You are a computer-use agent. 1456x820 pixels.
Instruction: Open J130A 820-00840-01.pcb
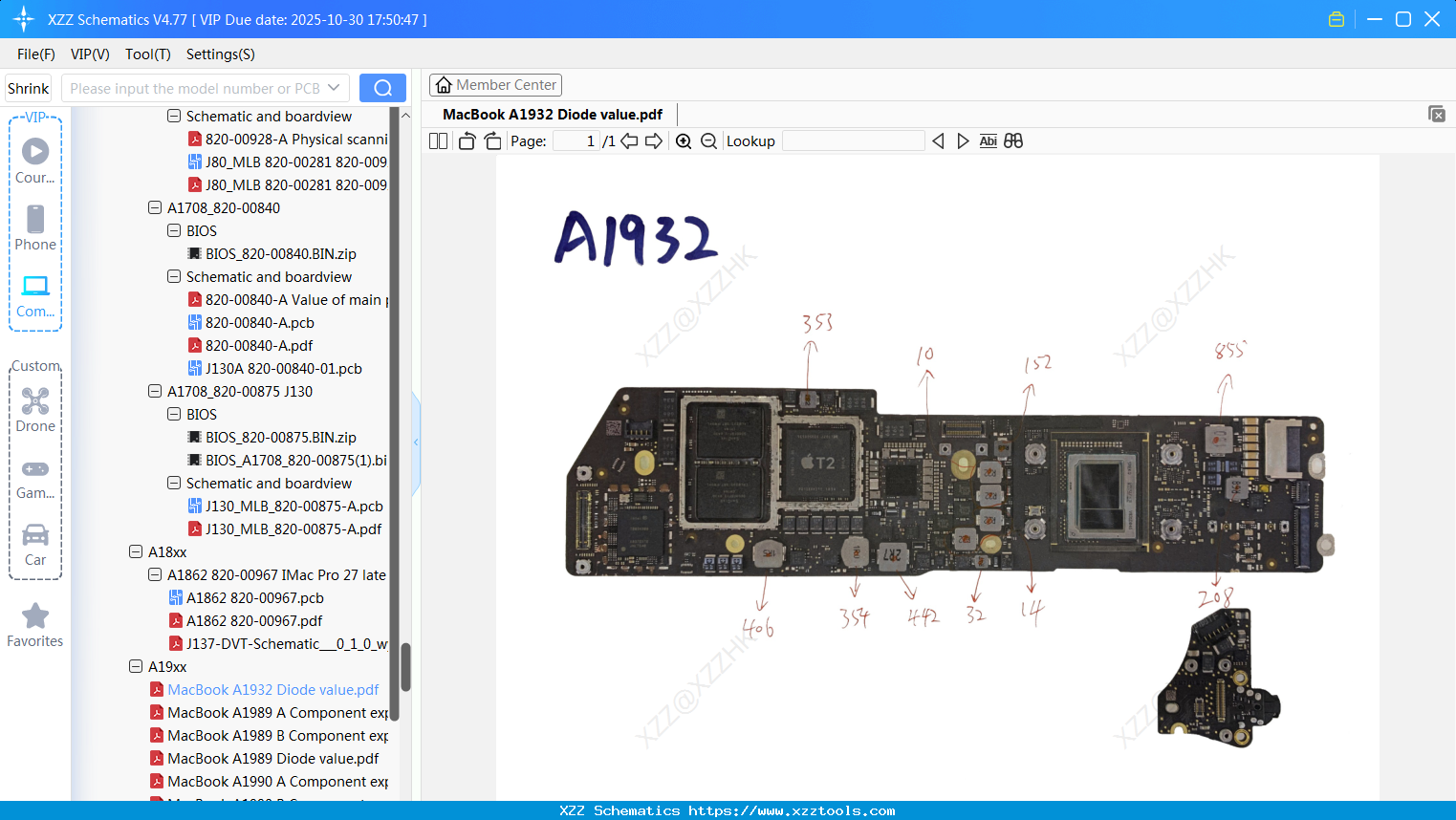[275, 368]
